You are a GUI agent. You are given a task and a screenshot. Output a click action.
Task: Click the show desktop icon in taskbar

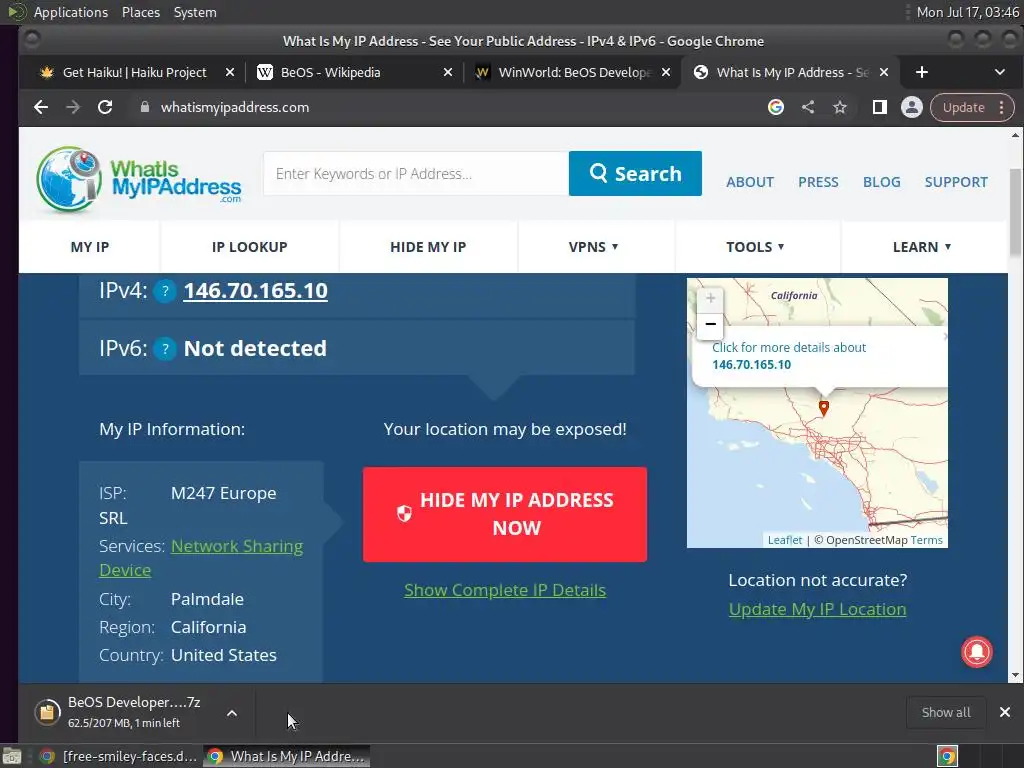(x=12, y=756)
